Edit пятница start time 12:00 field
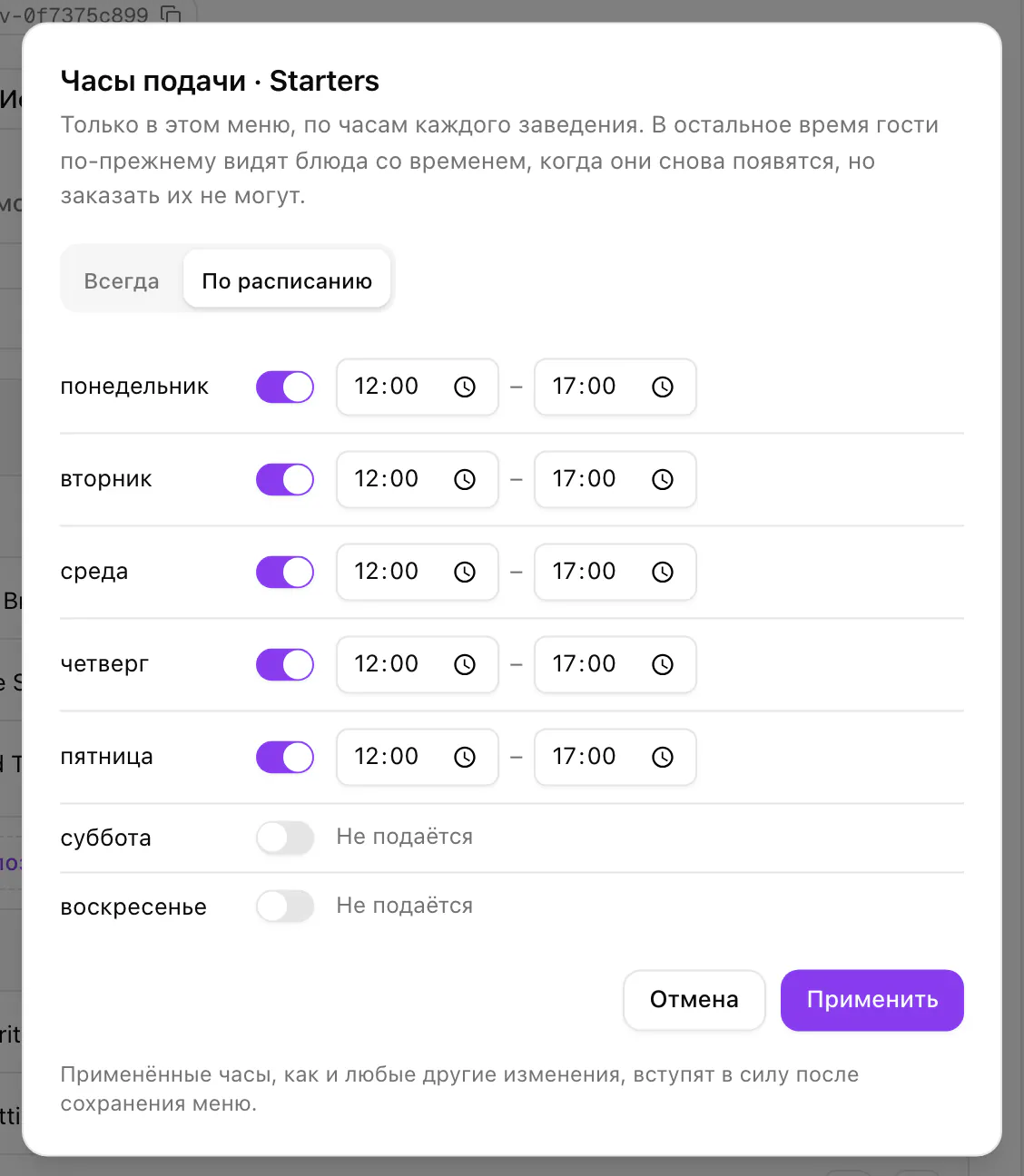 click(418, 758)
